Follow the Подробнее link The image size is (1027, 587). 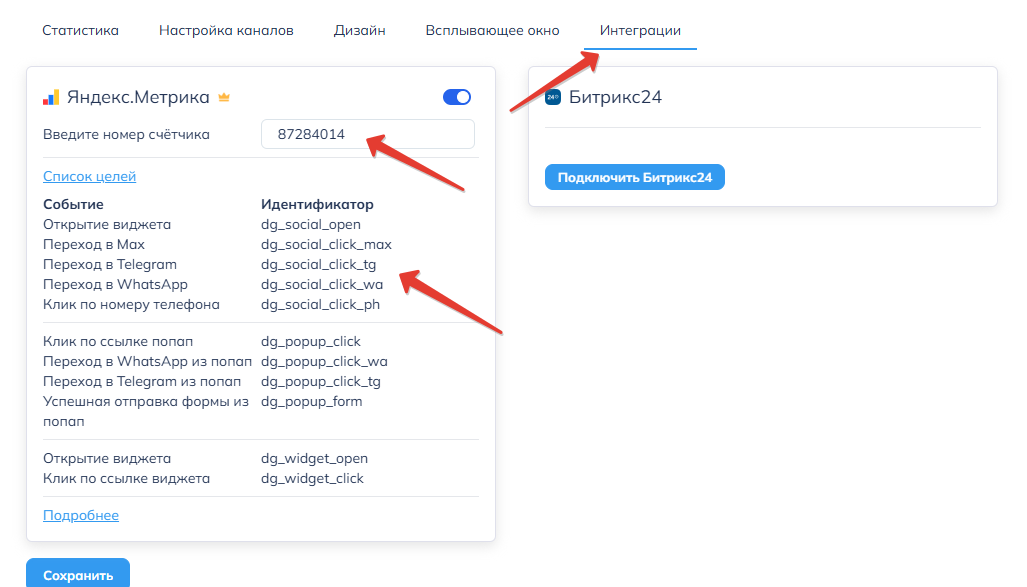(x=80, y=516)
